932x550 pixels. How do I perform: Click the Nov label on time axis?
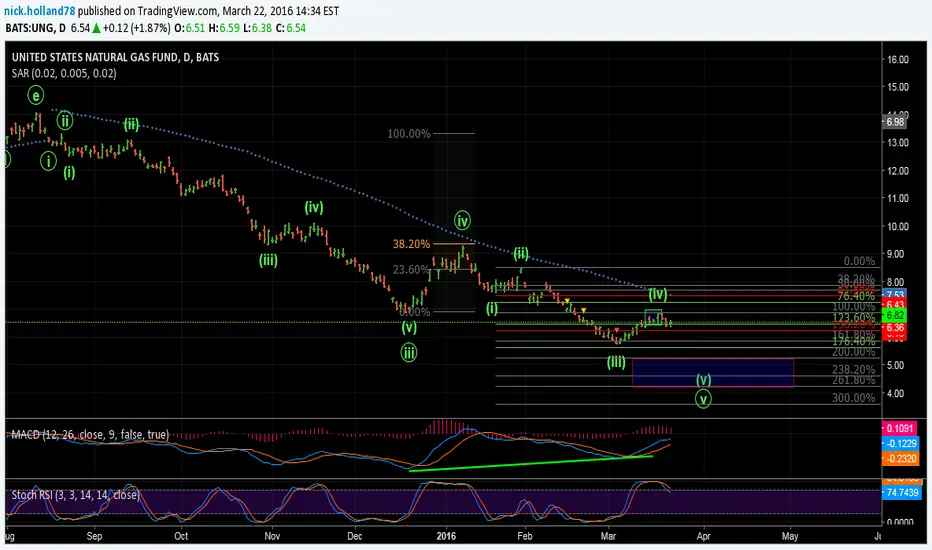coord(272,536)
